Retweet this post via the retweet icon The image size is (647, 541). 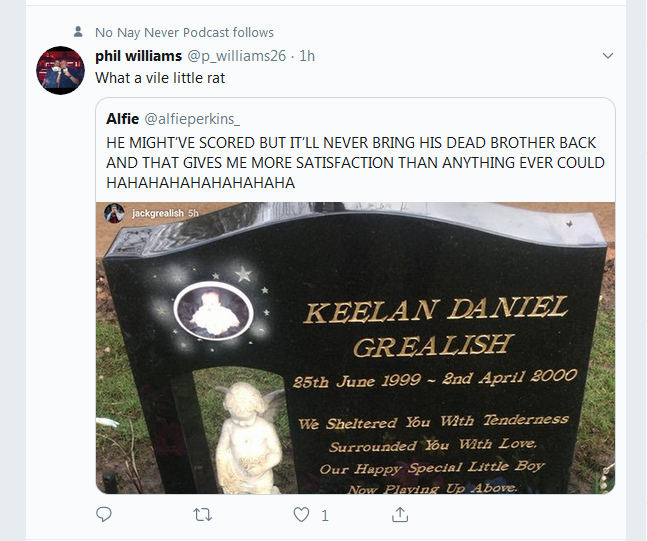(x=203, y=515)
